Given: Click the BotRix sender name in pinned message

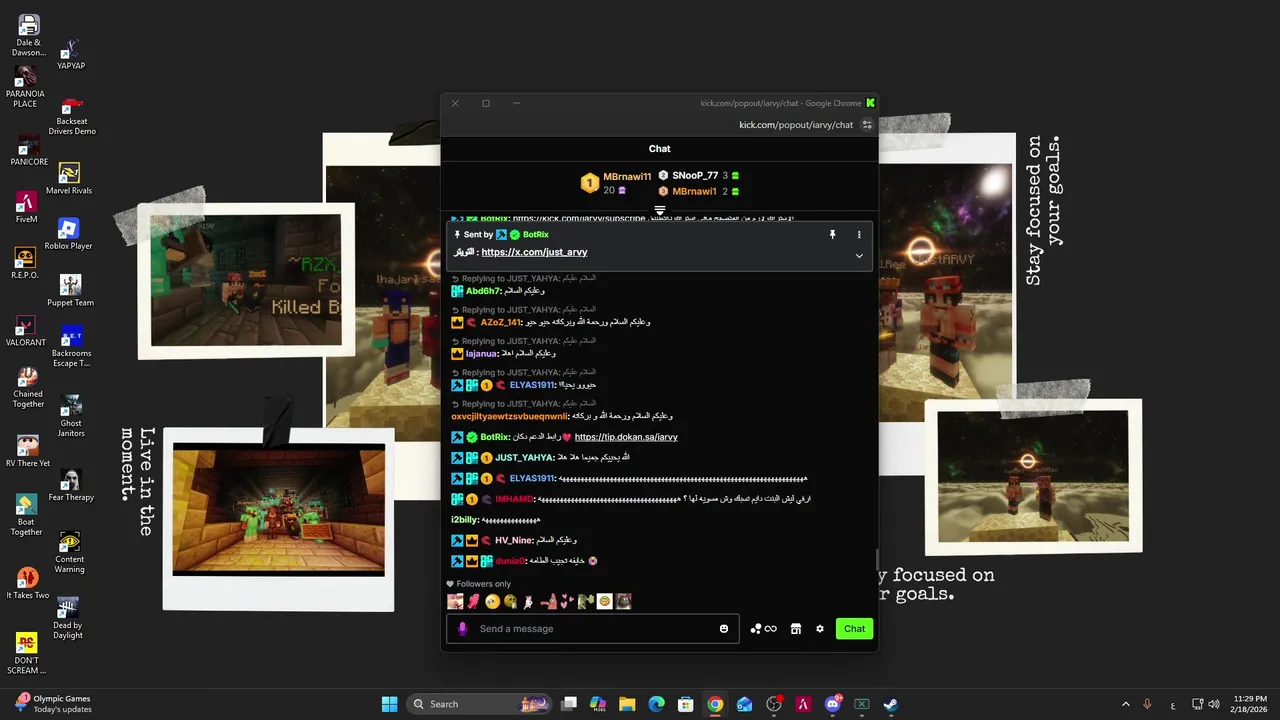Looking at the screenshot, I should click(x=535, y=234).
